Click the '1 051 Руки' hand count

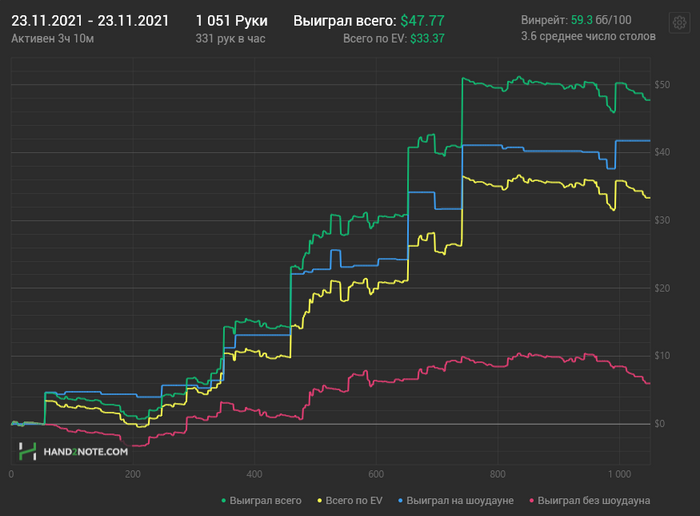[232, 21]
